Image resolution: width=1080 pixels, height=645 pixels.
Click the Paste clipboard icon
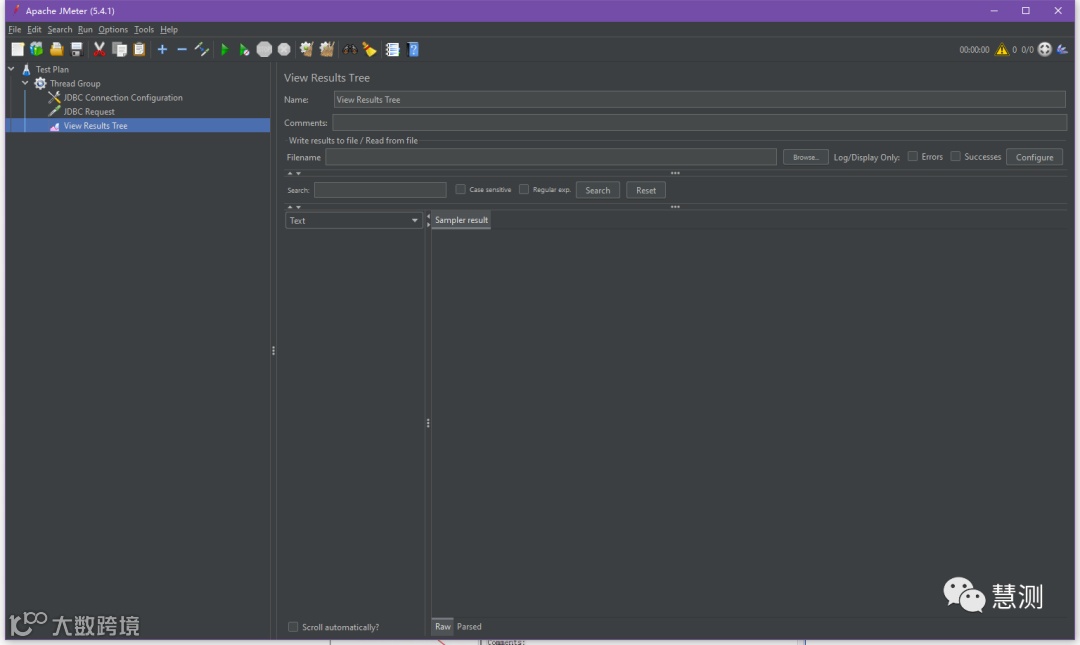pos(139,49)
